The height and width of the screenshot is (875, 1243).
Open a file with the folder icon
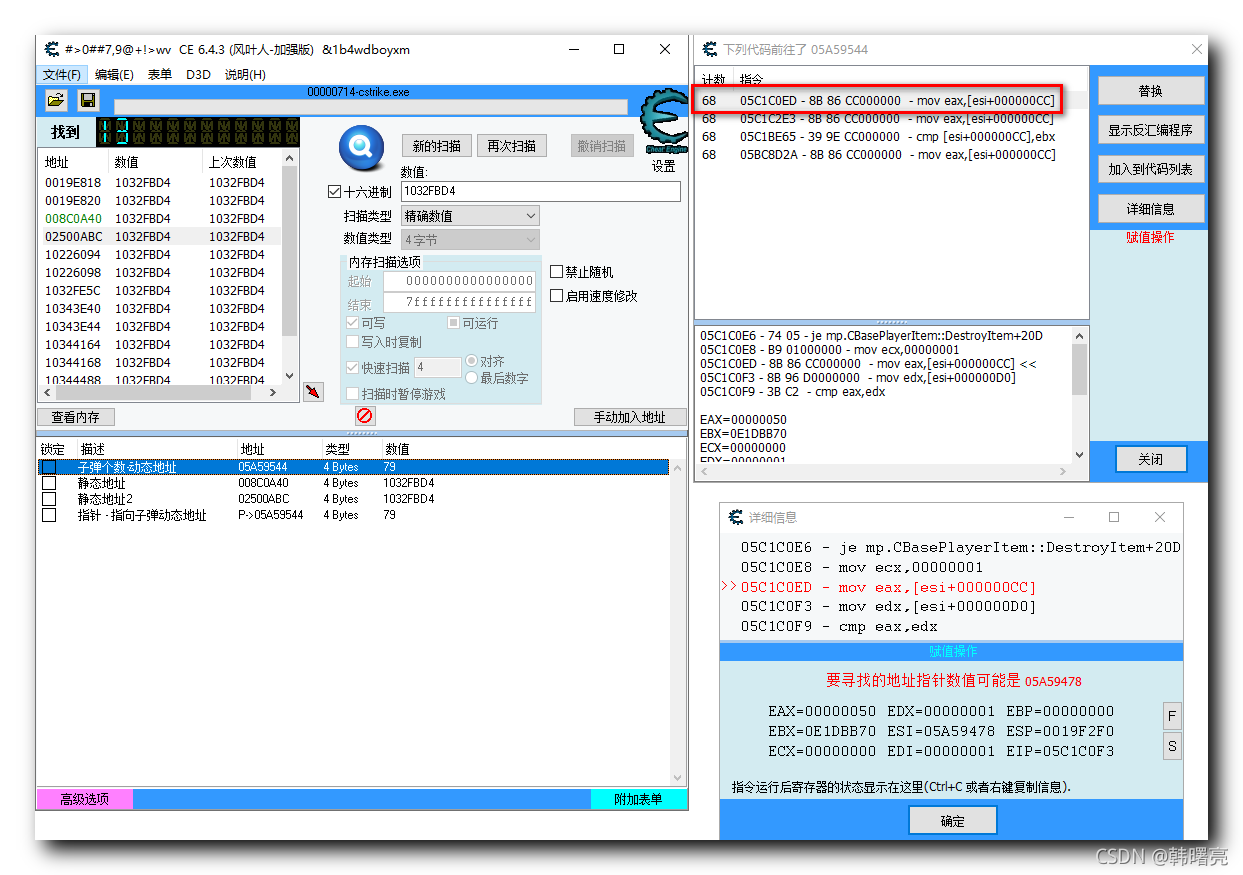[x=56, y=100]
